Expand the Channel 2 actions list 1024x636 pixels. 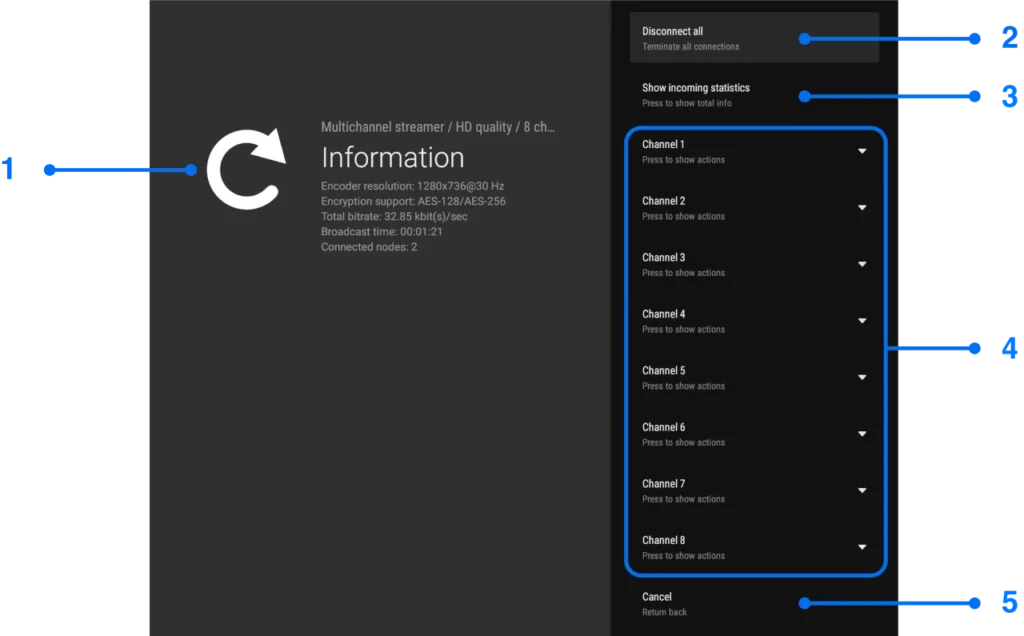pos(862,207)
